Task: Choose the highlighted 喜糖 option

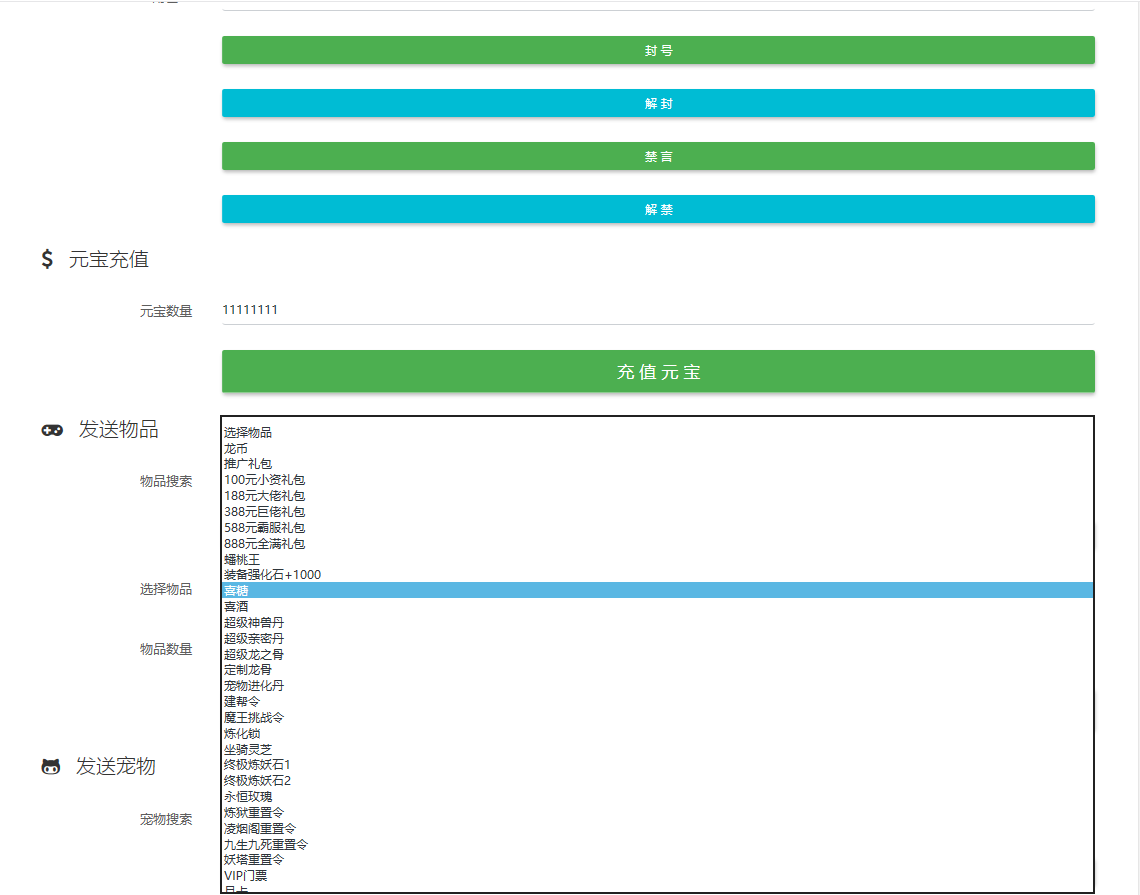Action: point(236,591)
